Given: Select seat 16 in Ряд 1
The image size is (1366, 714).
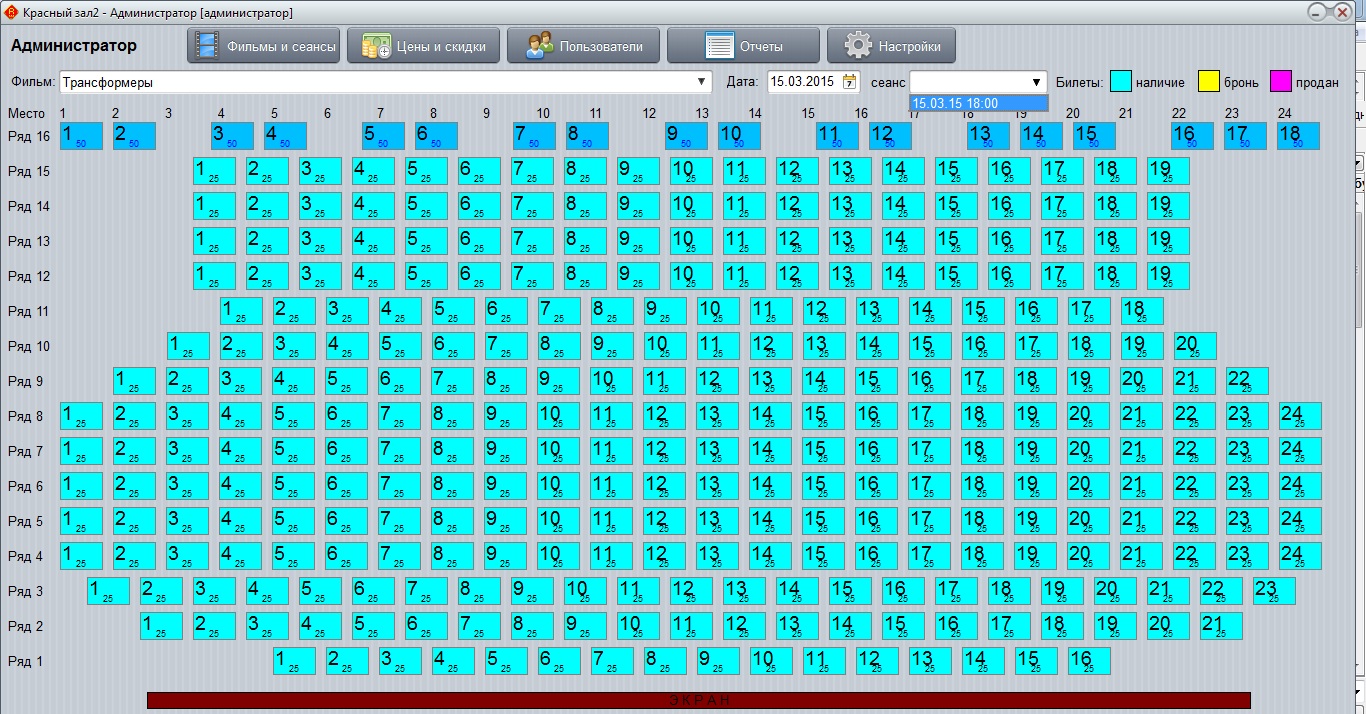Looking at the screenshot, I should tap(1088, 661).
